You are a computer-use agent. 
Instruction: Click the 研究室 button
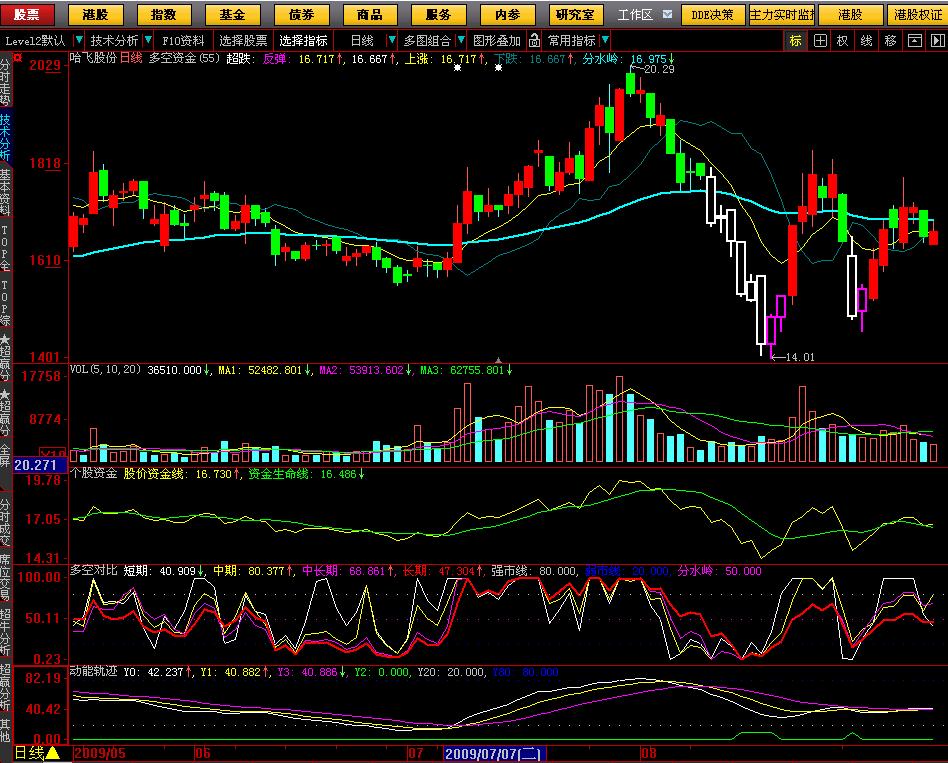pyautogui.click(x=575, y=15)
